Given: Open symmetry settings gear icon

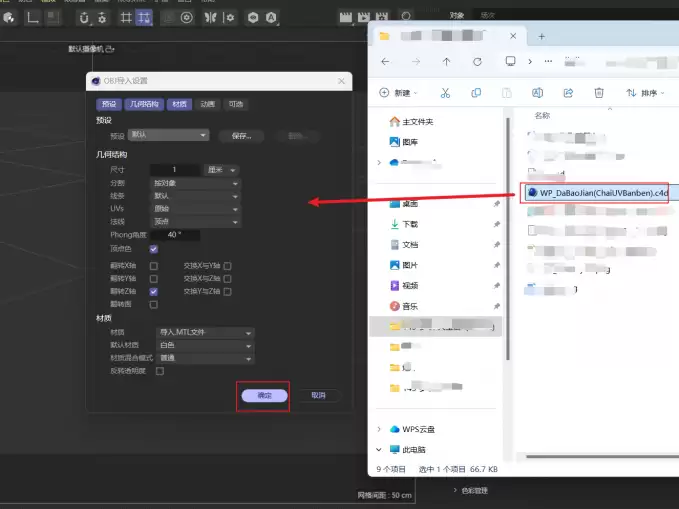Looking at the screenshot, I should point(229,18).
